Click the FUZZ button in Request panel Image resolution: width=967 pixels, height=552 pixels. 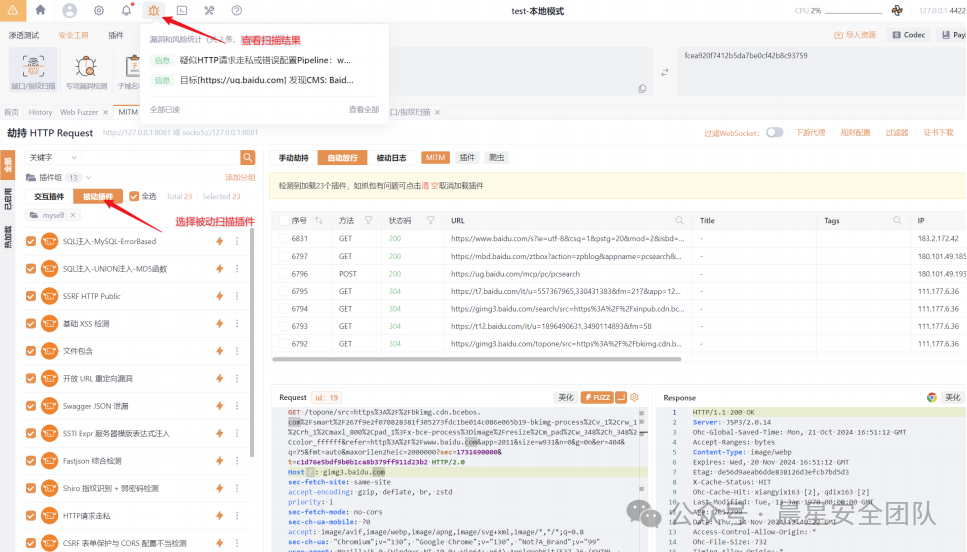(597, 397)
